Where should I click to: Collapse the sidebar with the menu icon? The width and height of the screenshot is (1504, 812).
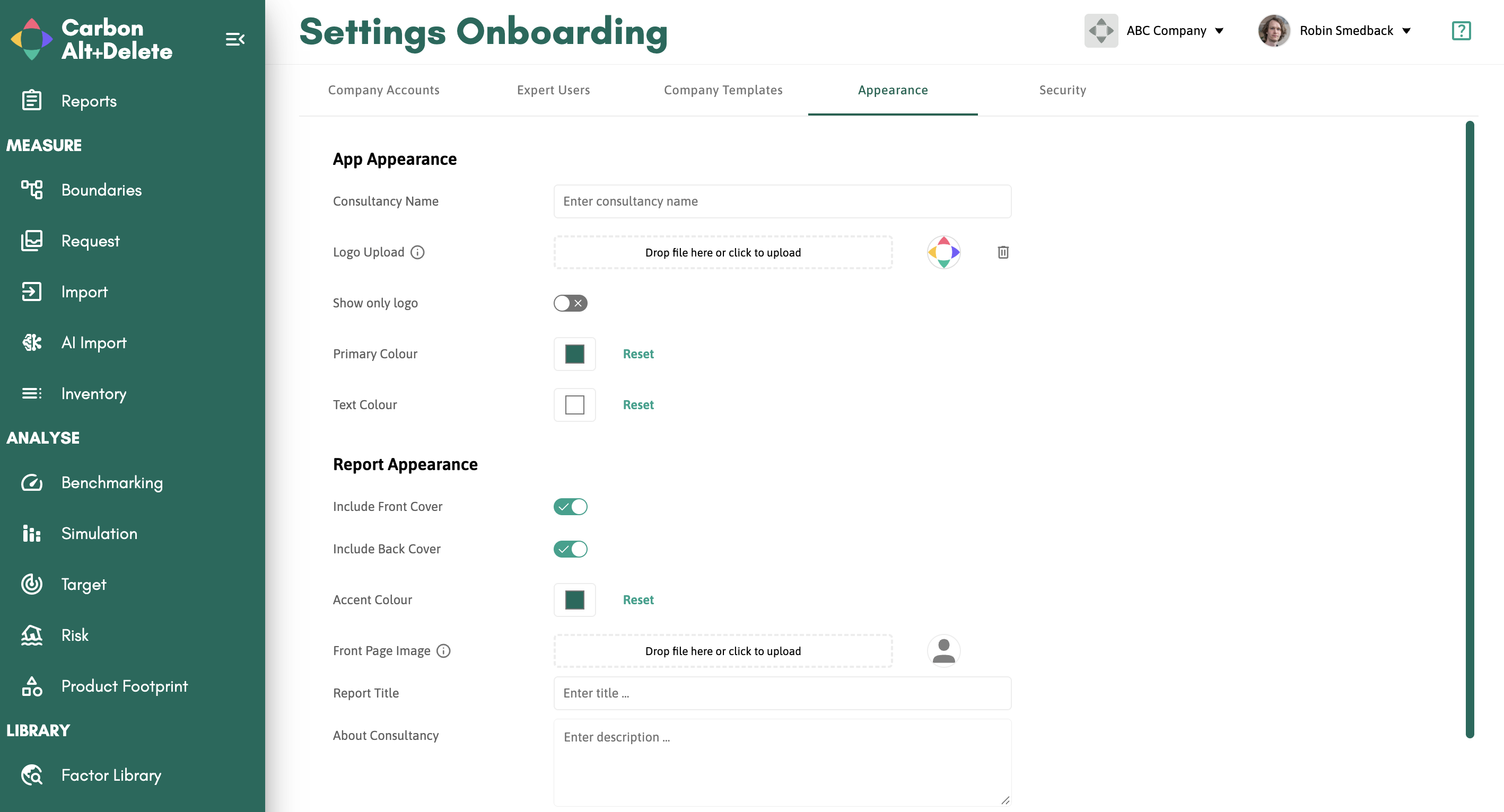coord(235,39)
